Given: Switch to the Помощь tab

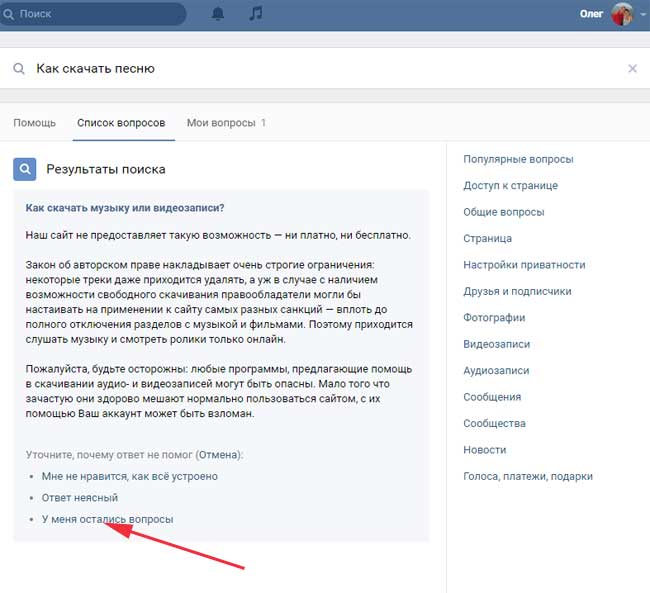Looking at the screenshot, I should pyautogui.click(x=34, y=123).
